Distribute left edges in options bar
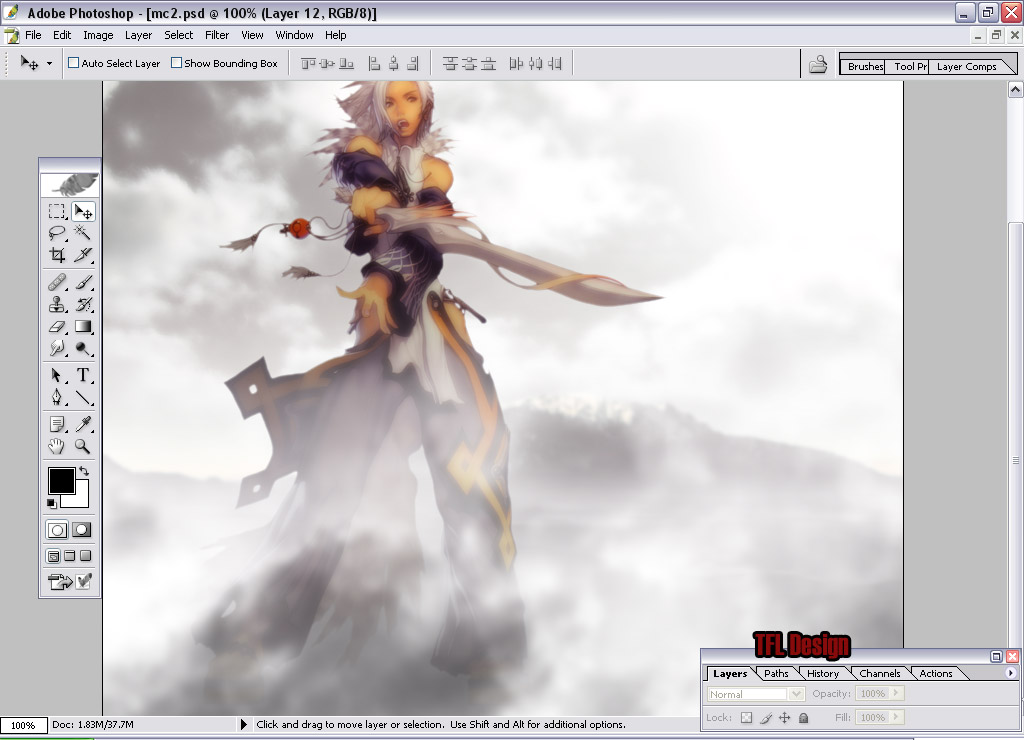This screenshot has height=740, width=1024. [x=516, y=63]
